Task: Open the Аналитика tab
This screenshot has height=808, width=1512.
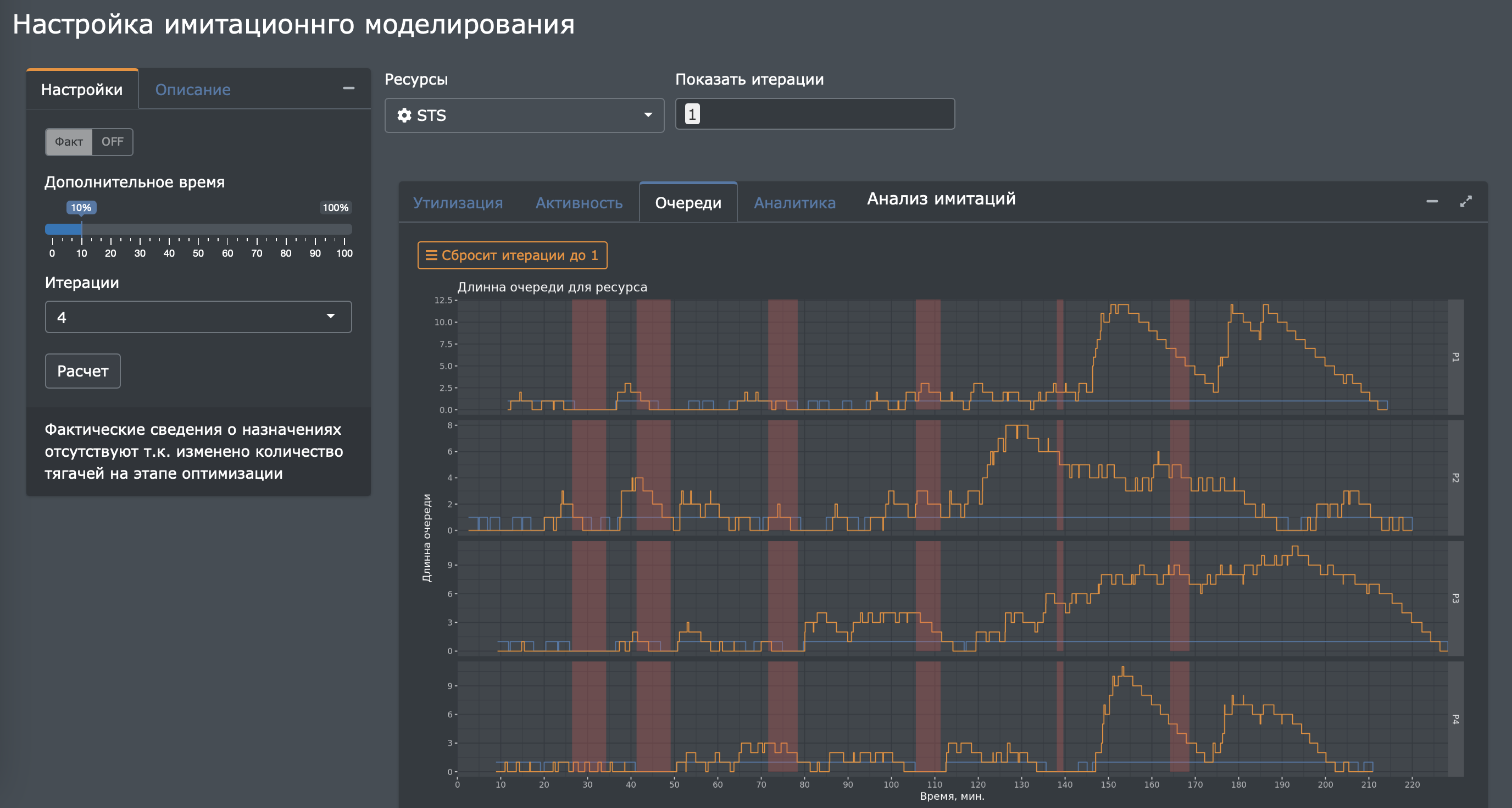Action: pos(794,203)
